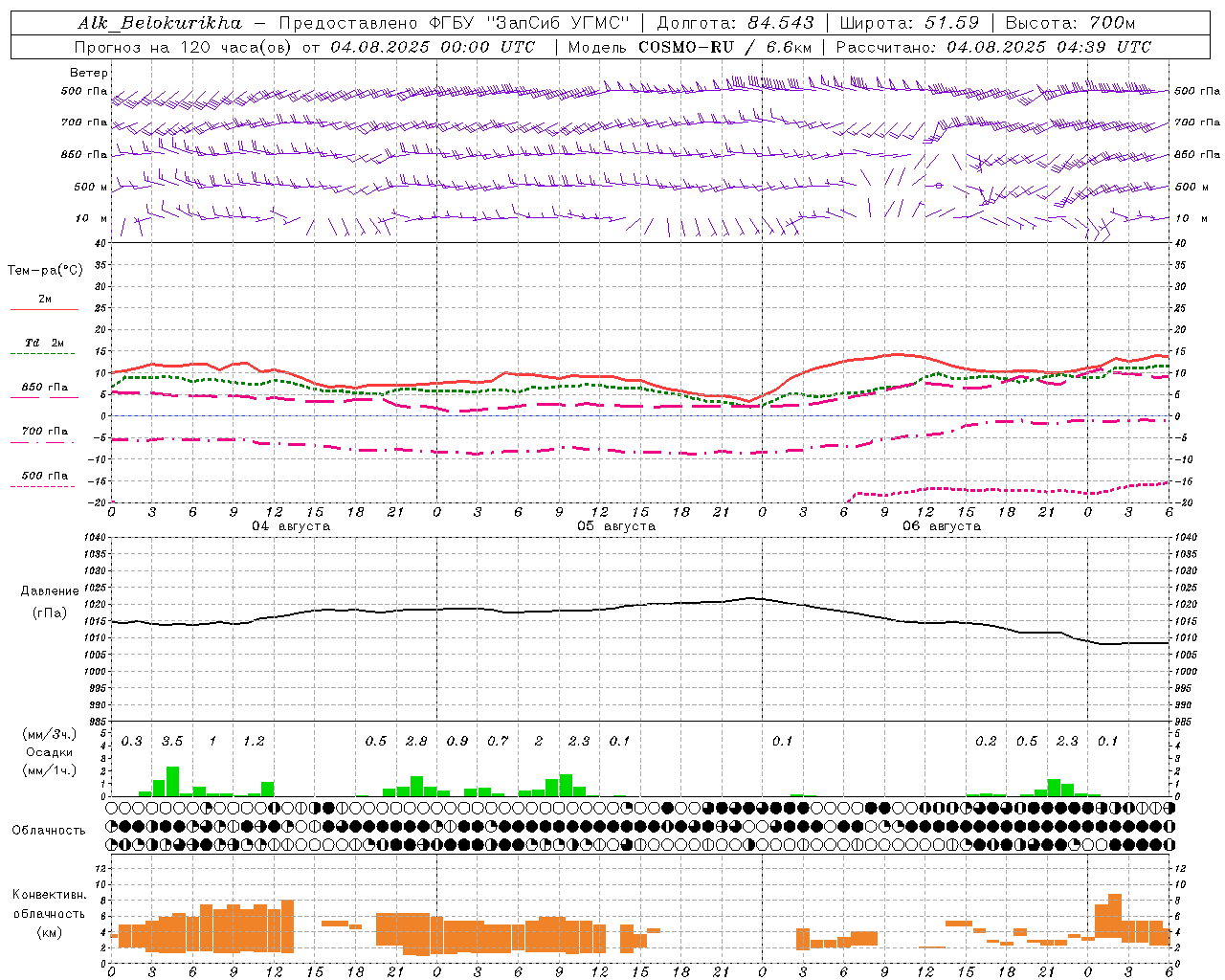This screenshot has height=980, width=1225.
Task: Click the 850 гПа temperature legend entry
Action: pos(45,388)
